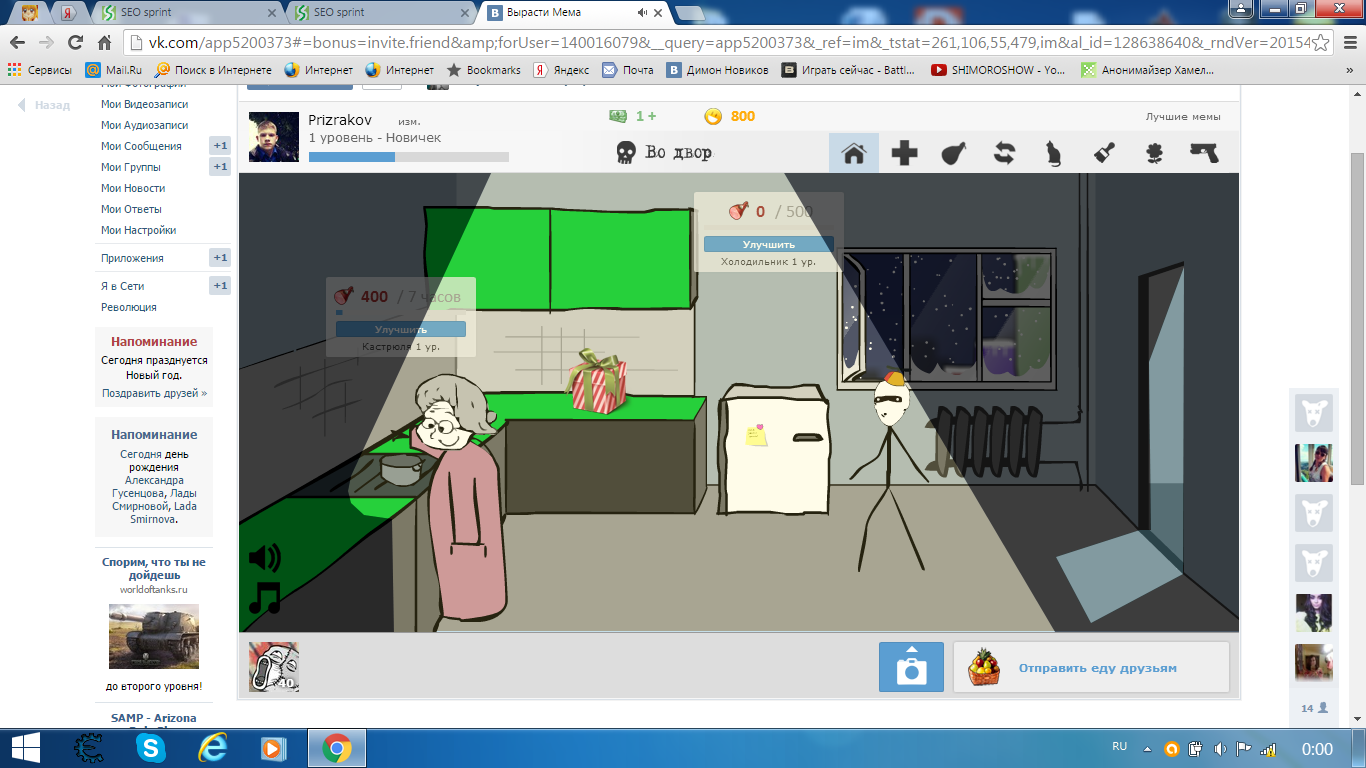Click RU language indicator in tray
Image resolution: width=1366 pixels, height=768 pixels.
pyautogui.click(x=1120, y=747)
